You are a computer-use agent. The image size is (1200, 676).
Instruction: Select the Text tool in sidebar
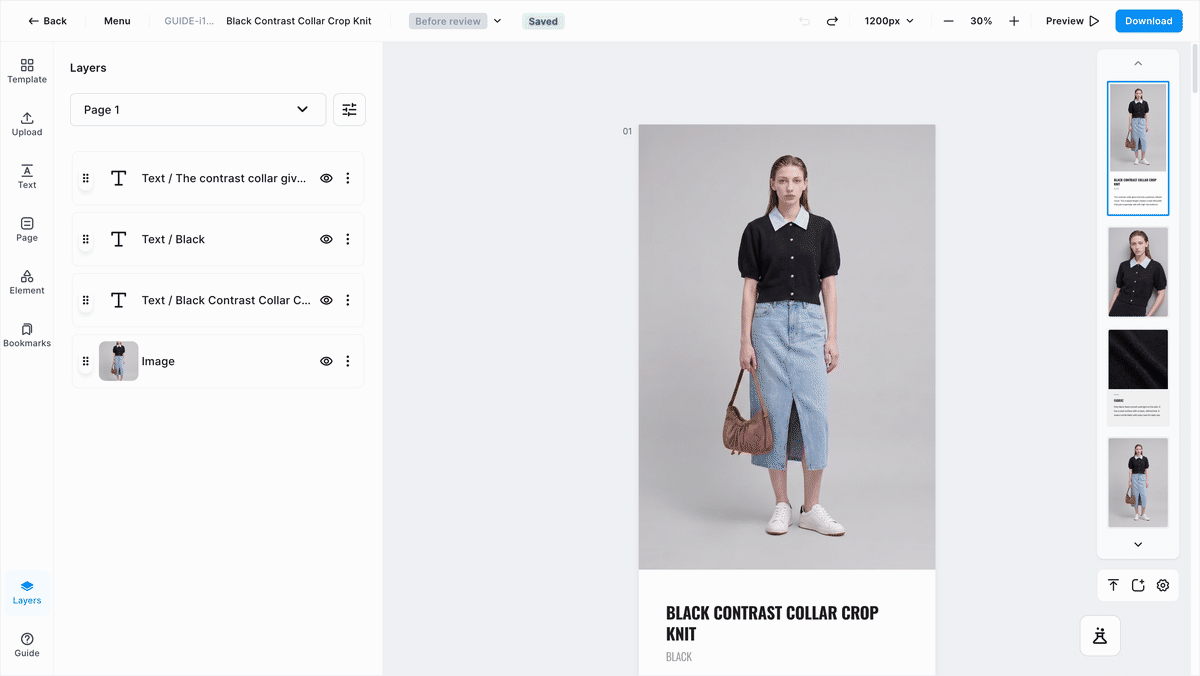pyautogui.click(x=27, y=177)
